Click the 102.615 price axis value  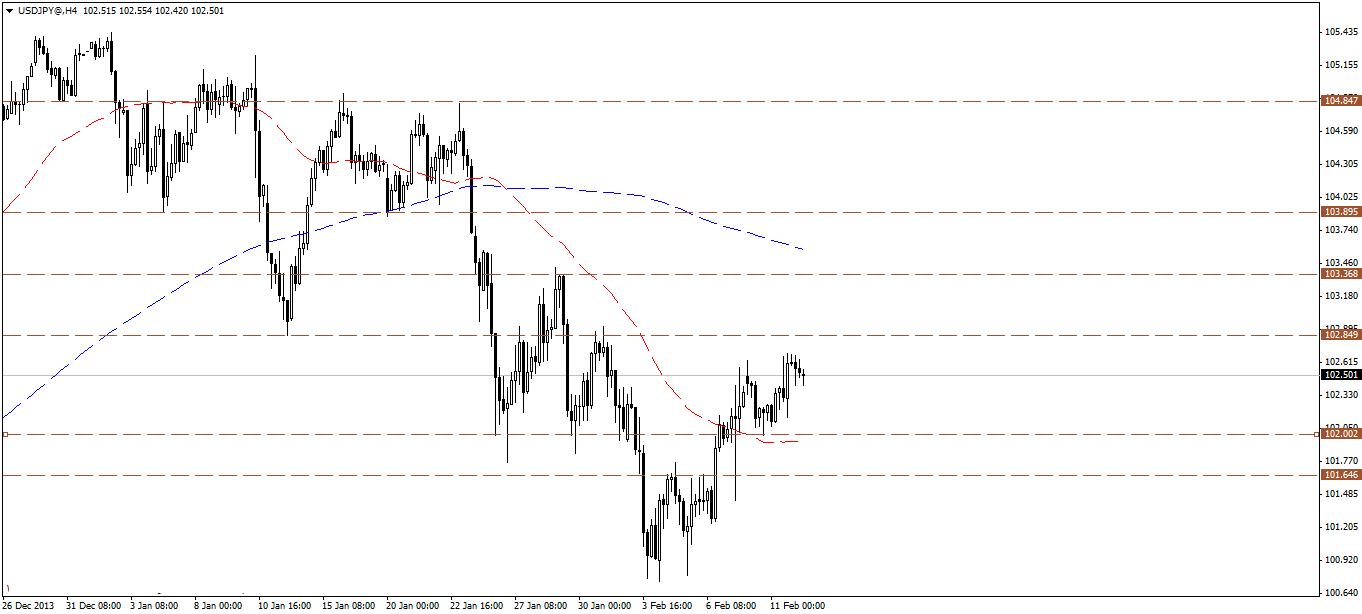tap(1341, 362)
